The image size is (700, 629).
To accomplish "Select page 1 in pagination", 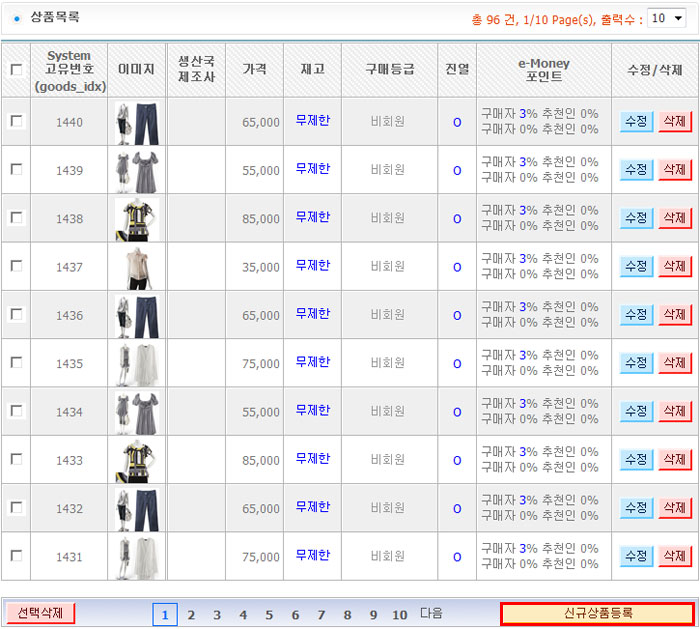I will (165, 615).
